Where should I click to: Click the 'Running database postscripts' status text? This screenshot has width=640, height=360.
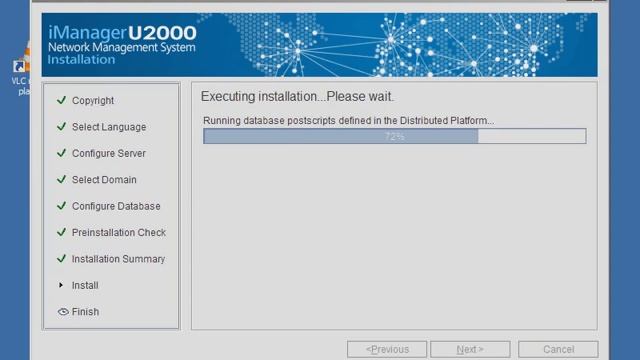(349, 121)
